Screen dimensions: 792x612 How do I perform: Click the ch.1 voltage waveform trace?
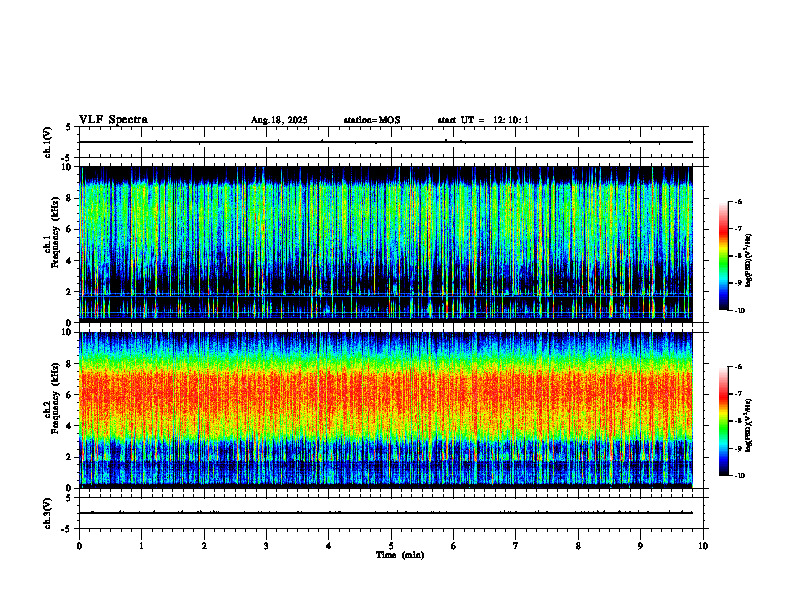[386, 142]
